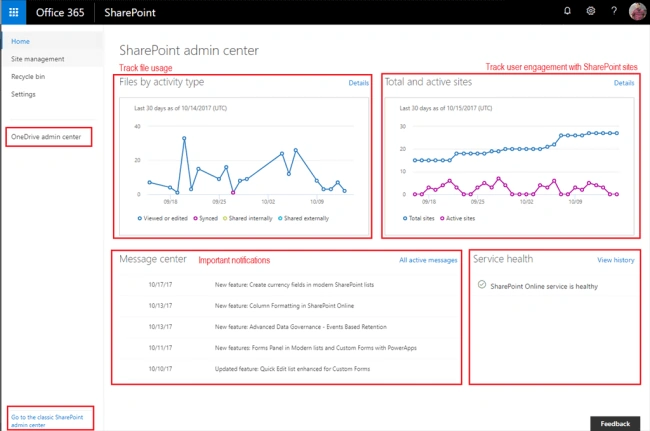Image resolution: width=650 pixels, height=431 pixels.
Task: Click the purple Synced data point in files chart
Action: tap(233, 193)
